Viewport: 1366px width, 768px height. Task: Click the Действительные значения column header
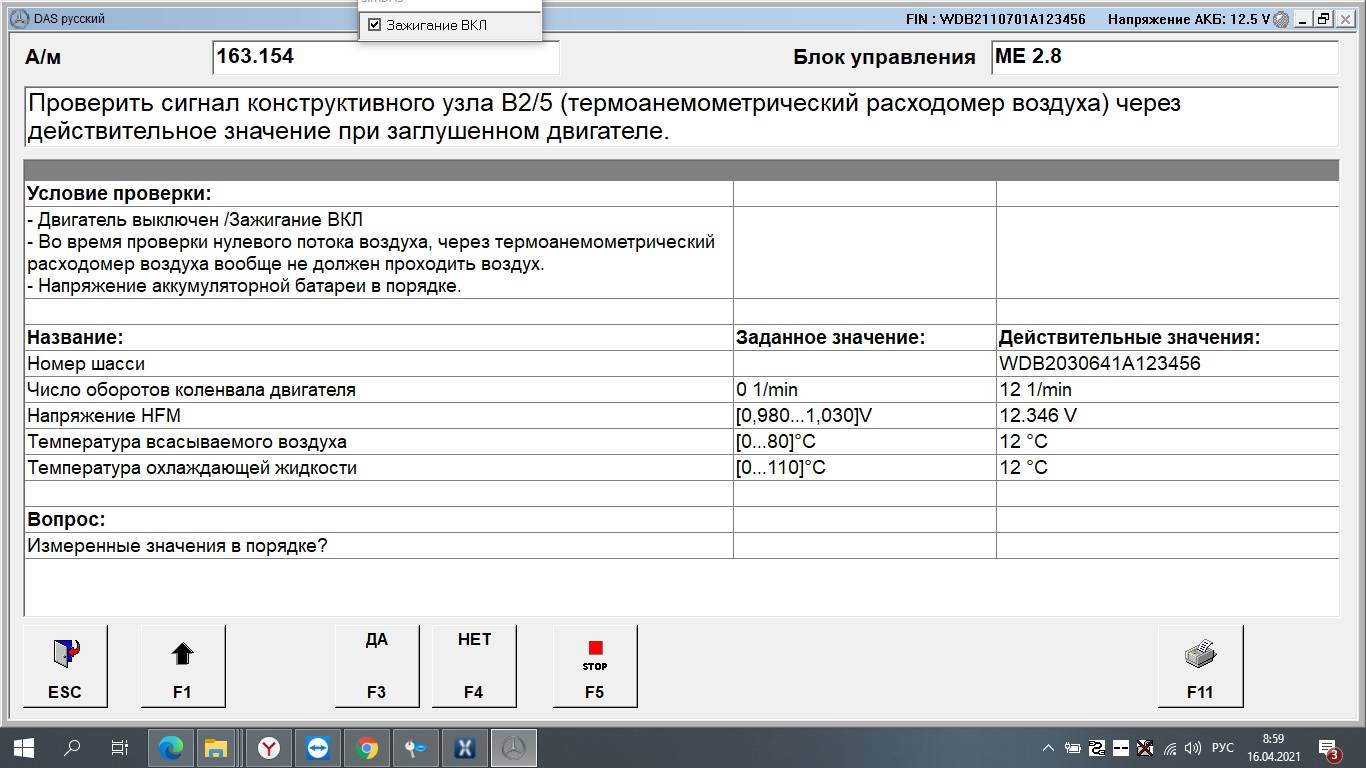(x=1130, y=338)
